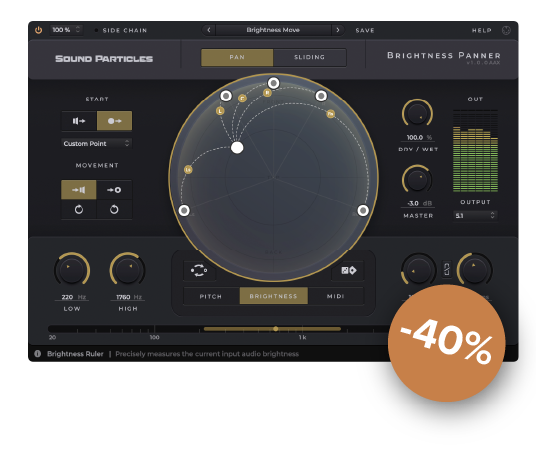Select the Pitch mode tab
Image resolution: width=536 pixels, height=454 pixels.
click(x=211, y=296)
